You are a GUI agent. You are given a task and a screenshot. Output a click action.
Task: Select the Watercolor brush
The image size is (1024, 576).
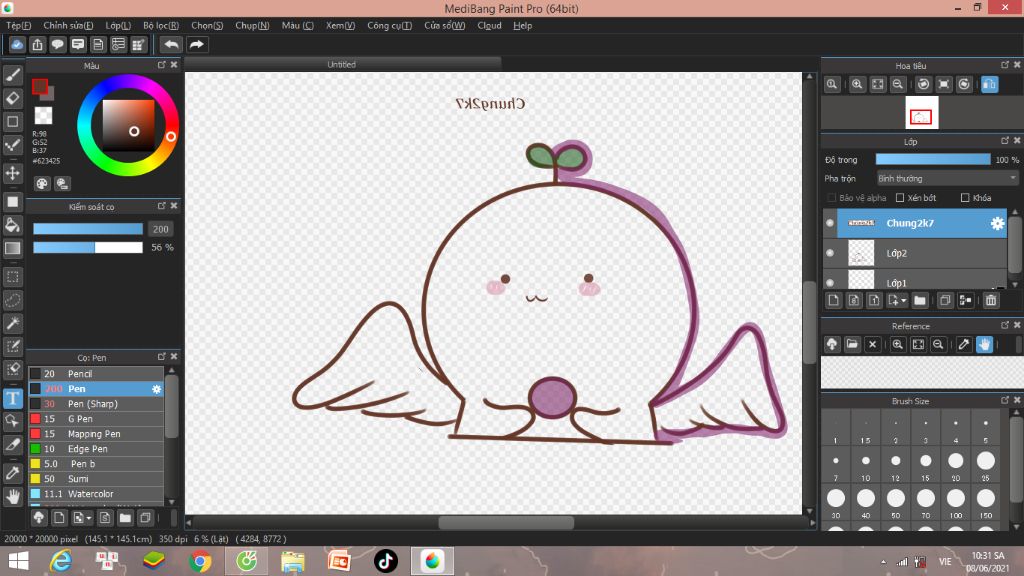point(95,494)
